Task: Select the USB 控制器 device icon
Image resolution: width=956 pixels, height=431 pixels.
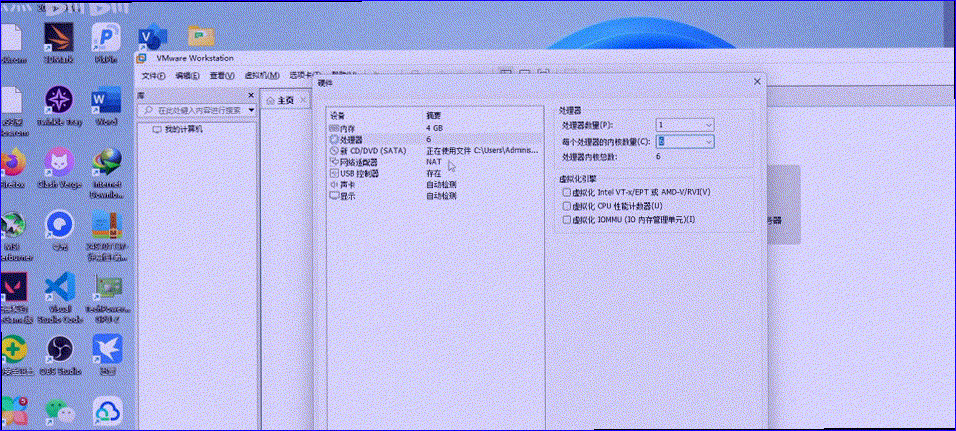Action: [x=334, y=173]
